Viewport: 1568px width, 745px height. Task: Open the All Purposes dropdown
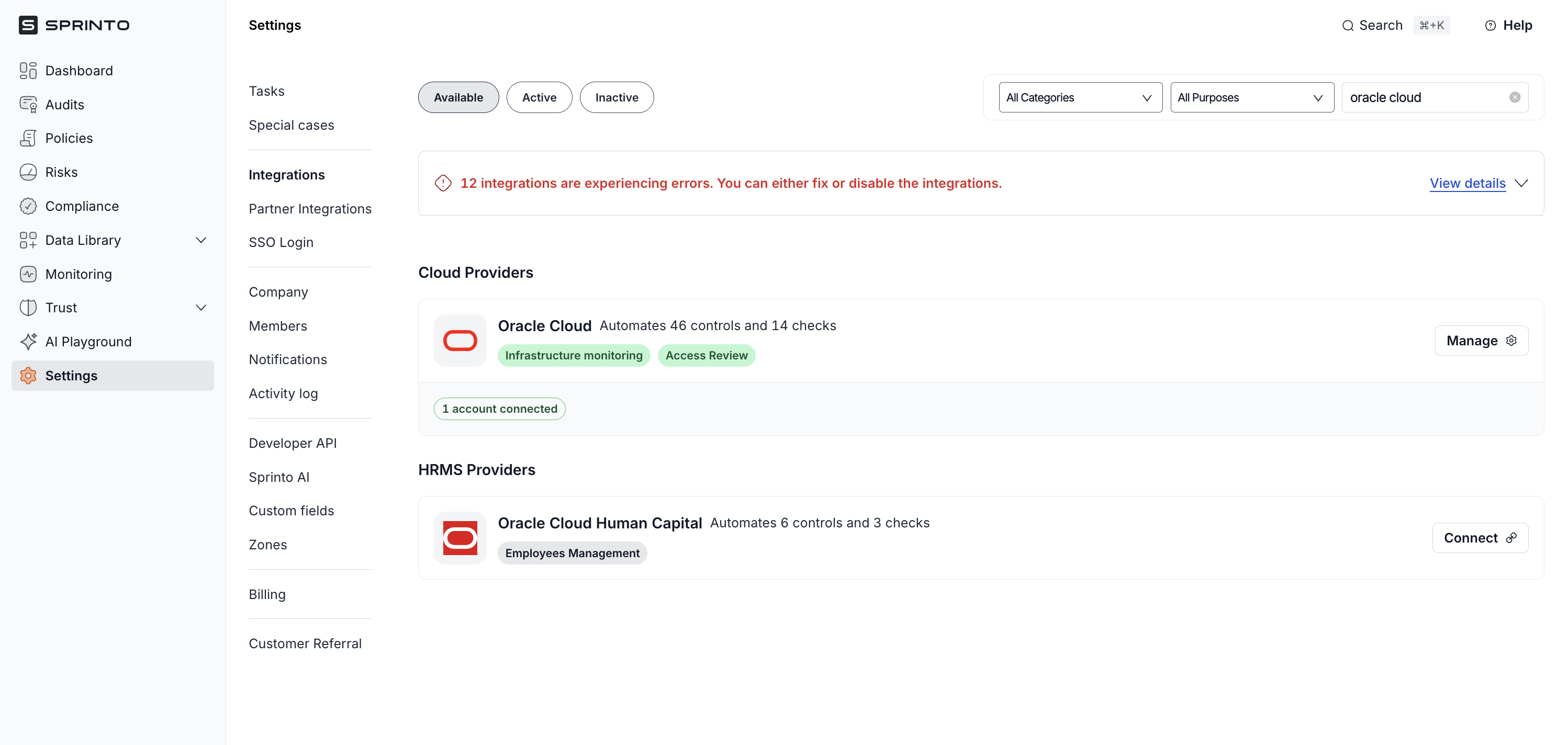pos(1251,97)
